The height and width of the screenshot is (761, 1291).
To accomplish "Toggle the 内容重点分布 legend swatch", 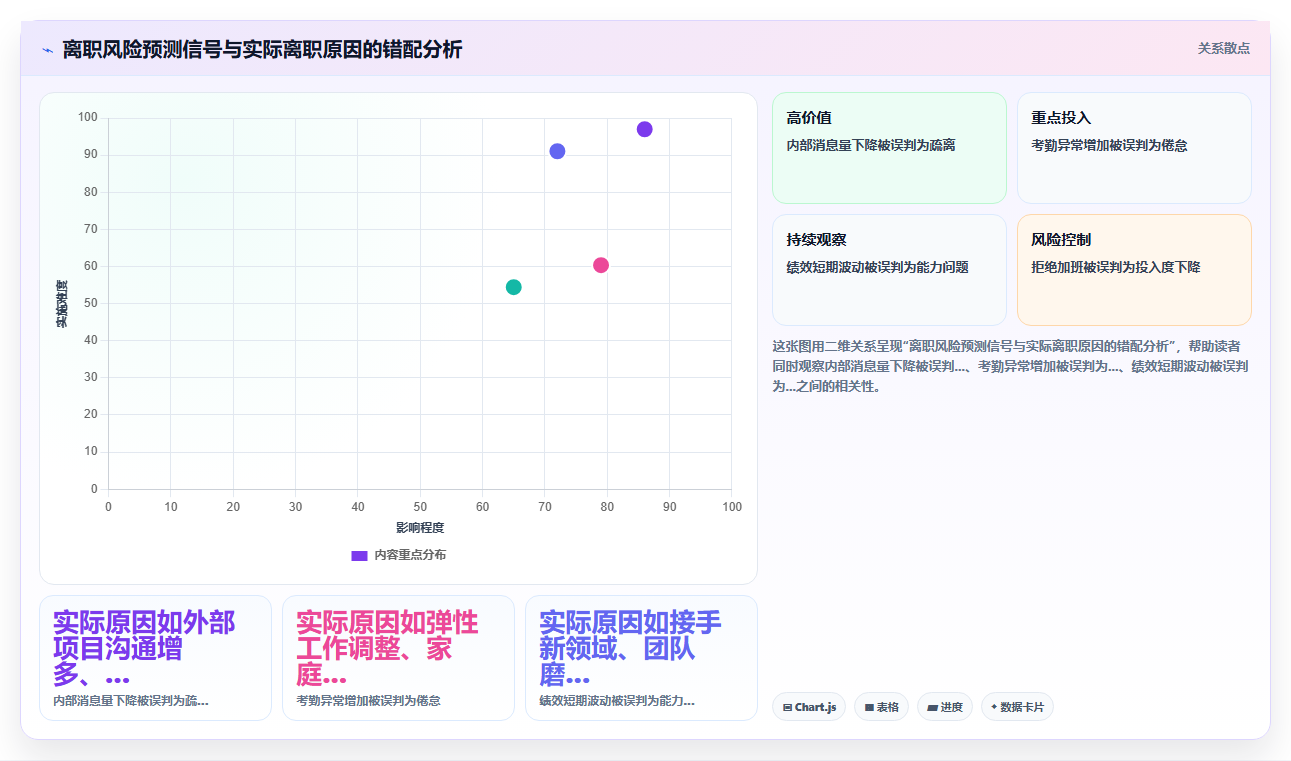I will [x=359, y=555].
